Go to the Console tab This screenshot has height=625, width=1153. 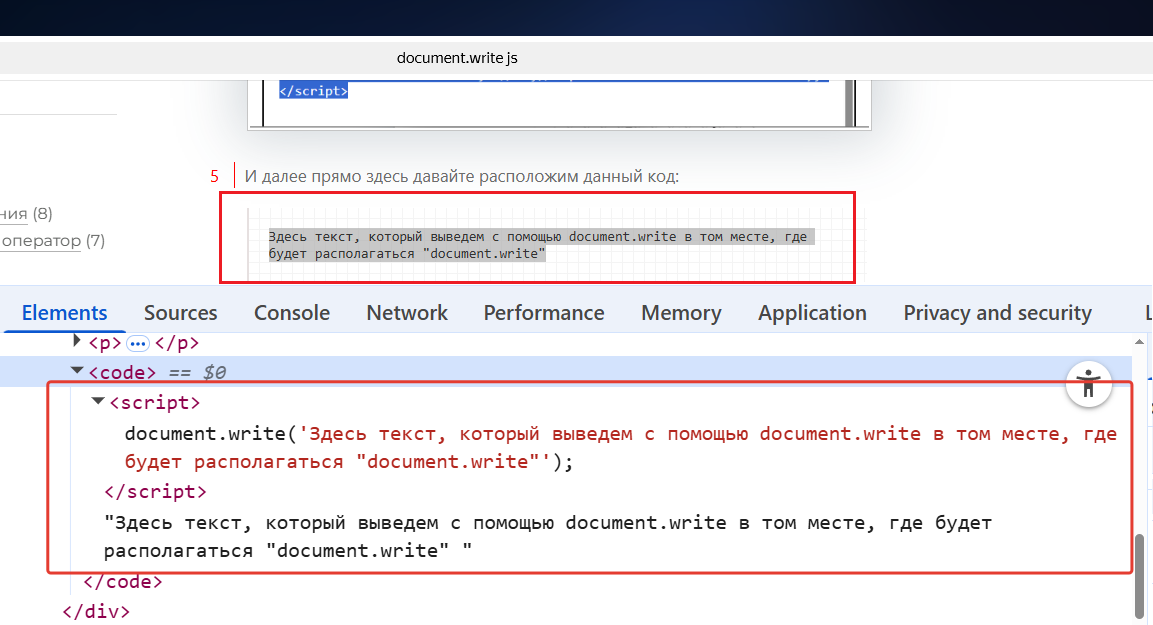point(292,313)
